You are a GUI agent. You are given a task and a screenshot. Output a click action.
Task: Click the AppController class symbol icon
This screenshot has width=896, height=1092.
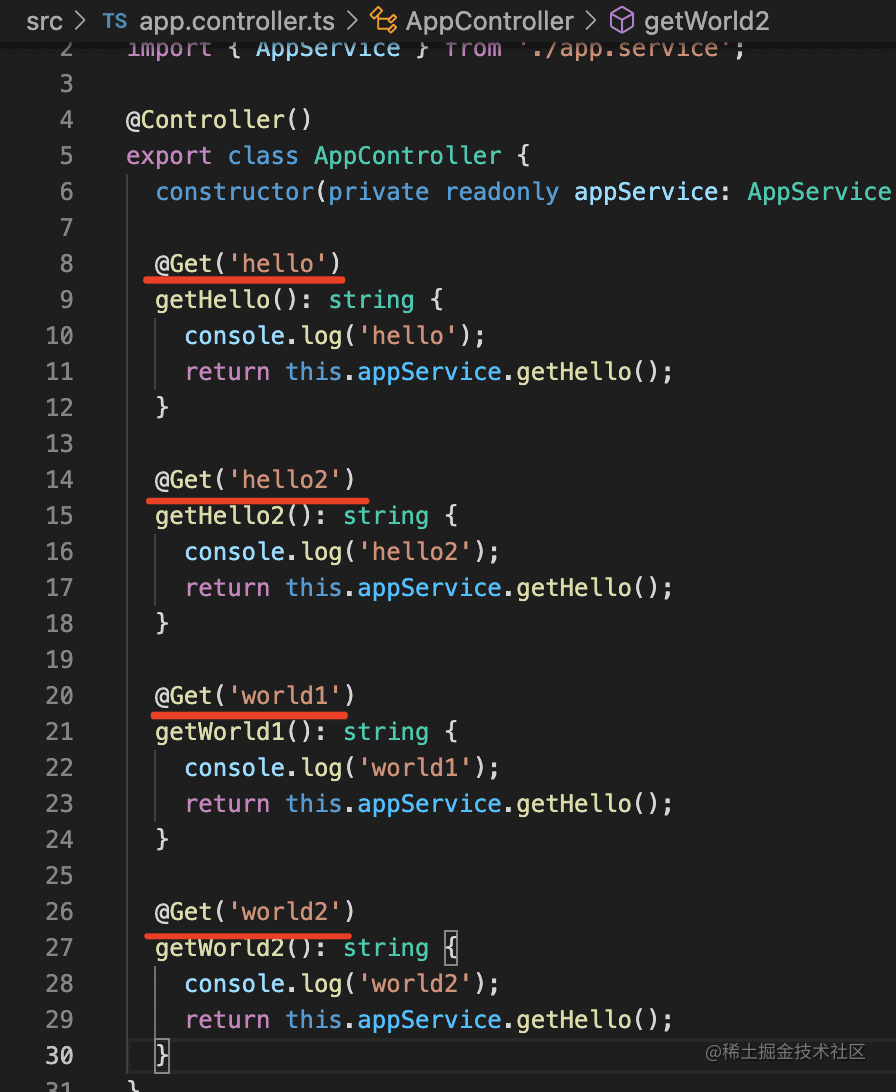(382, 21)
